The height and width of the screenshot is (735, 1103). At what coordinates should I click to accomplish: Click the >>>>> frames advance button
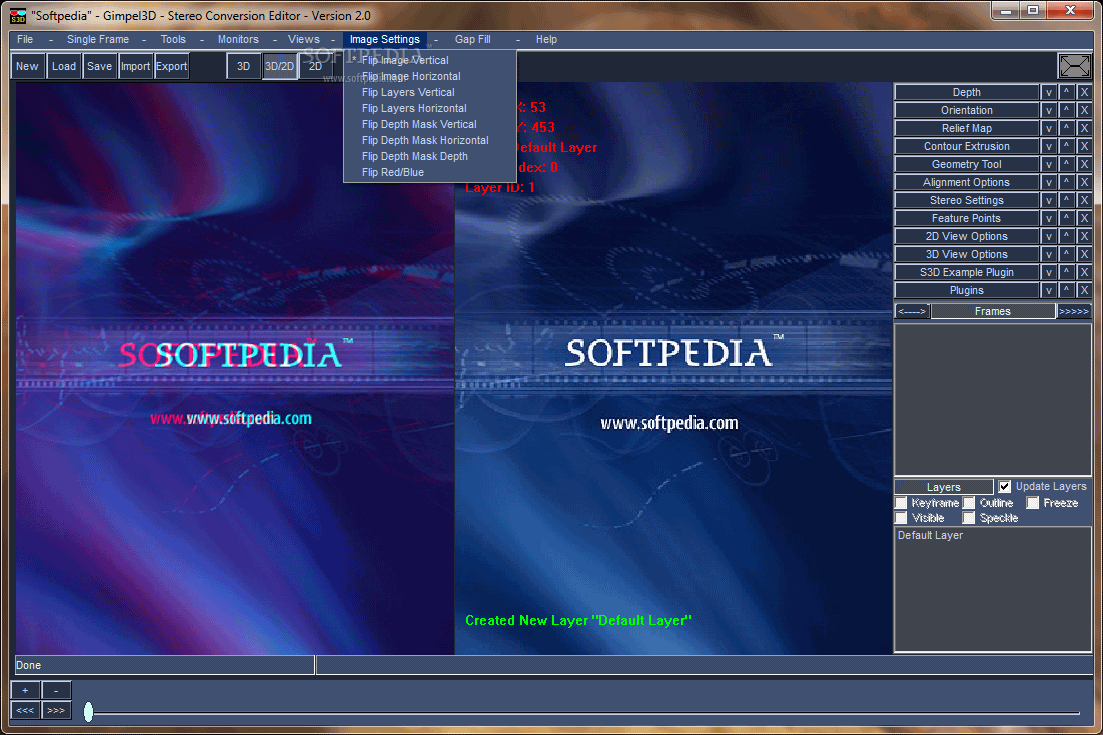(x=1074, y=312)
